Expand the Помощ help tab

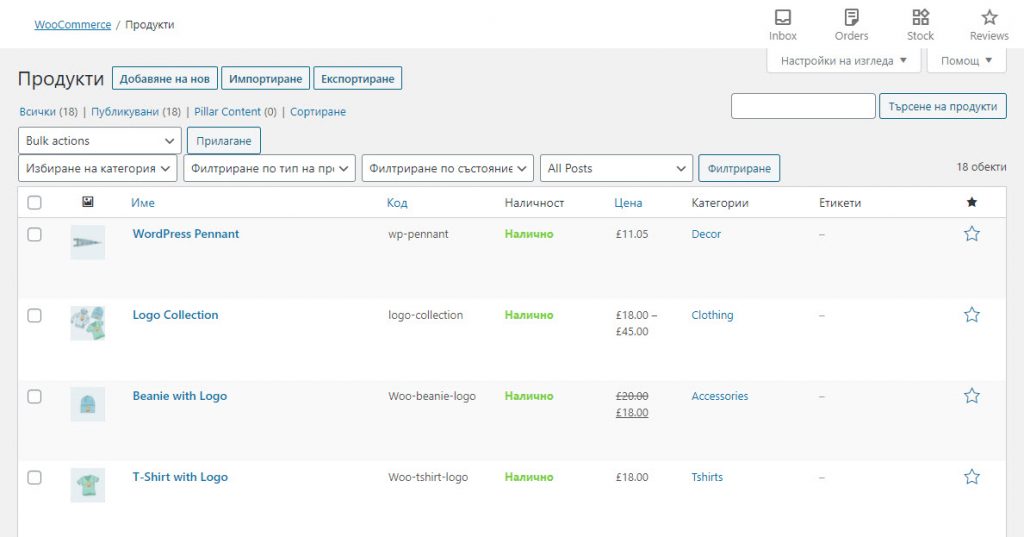(967, 61)
